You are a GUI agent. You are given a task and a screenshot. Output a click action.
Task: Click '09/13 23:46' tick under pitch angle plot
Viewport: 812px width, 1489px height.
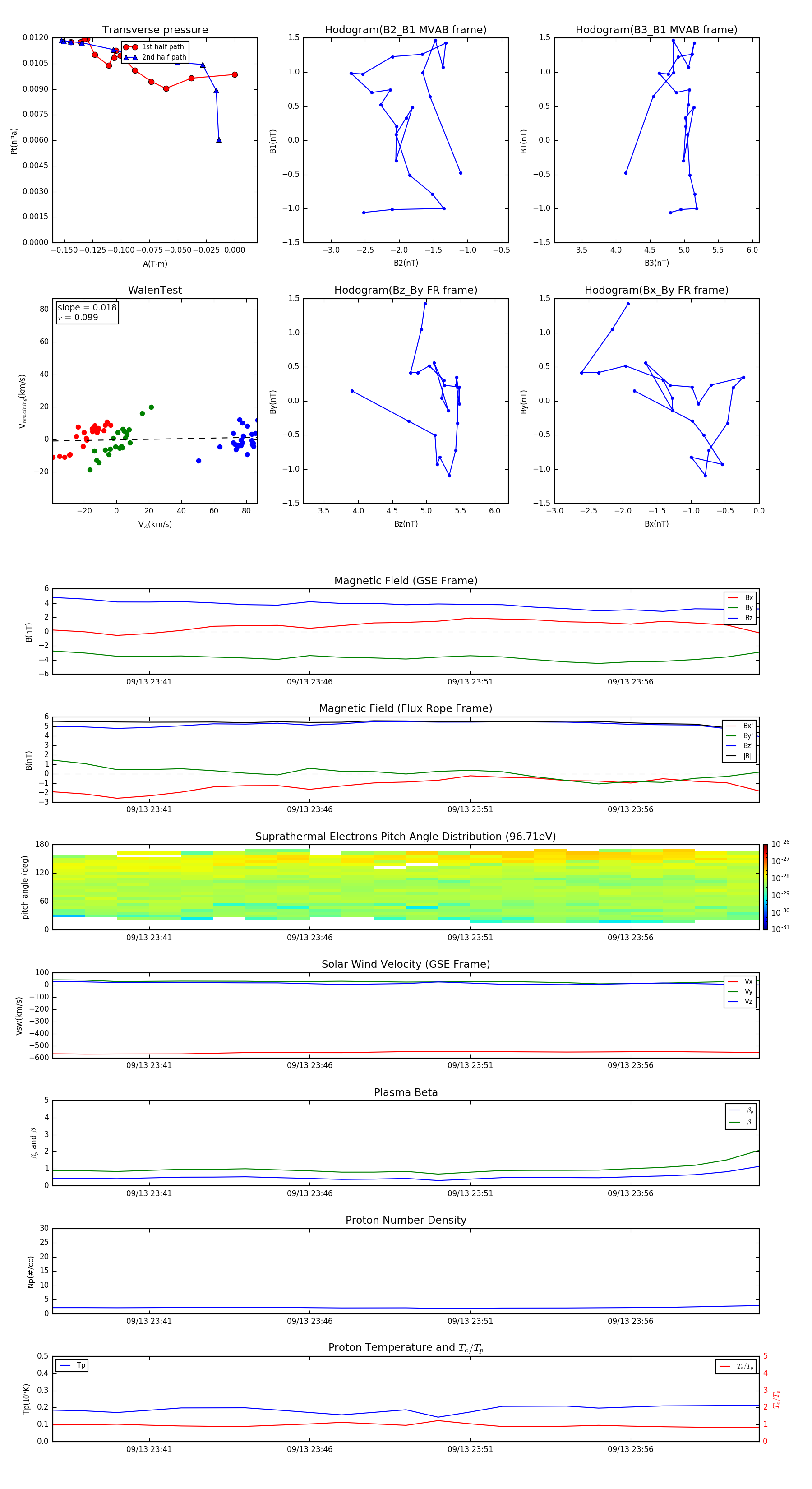(x=310, y=938)
